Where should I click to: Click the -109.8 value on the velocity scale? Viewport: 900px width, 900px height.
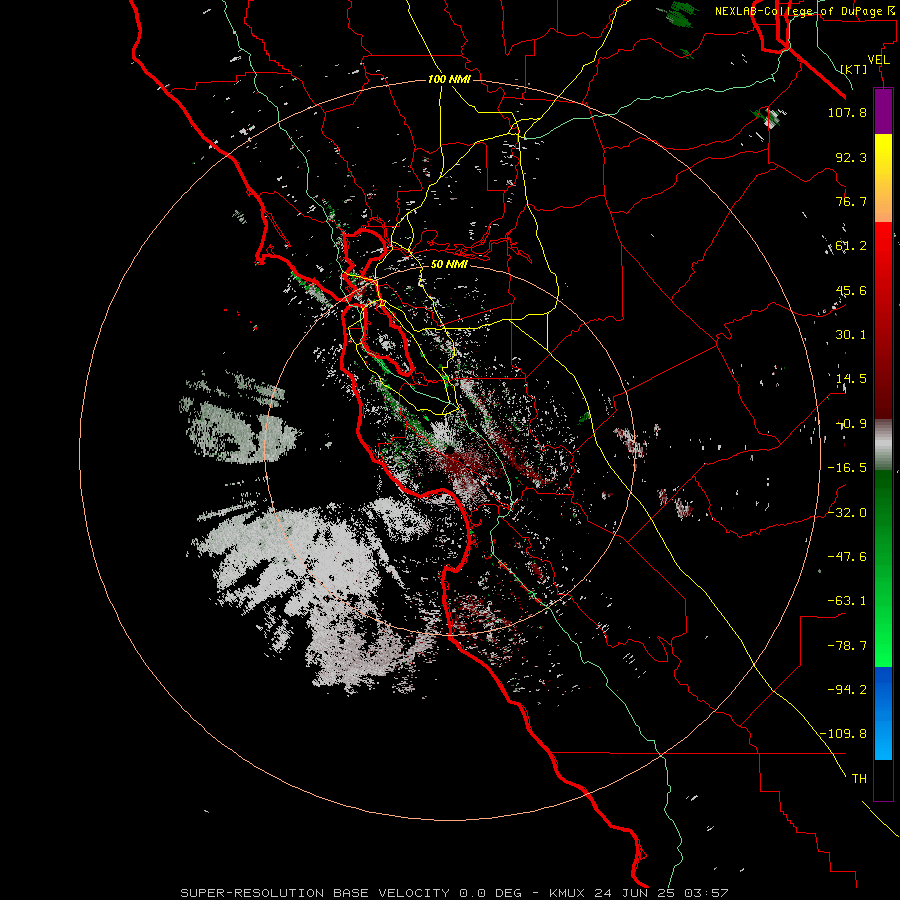click(843, 734)
